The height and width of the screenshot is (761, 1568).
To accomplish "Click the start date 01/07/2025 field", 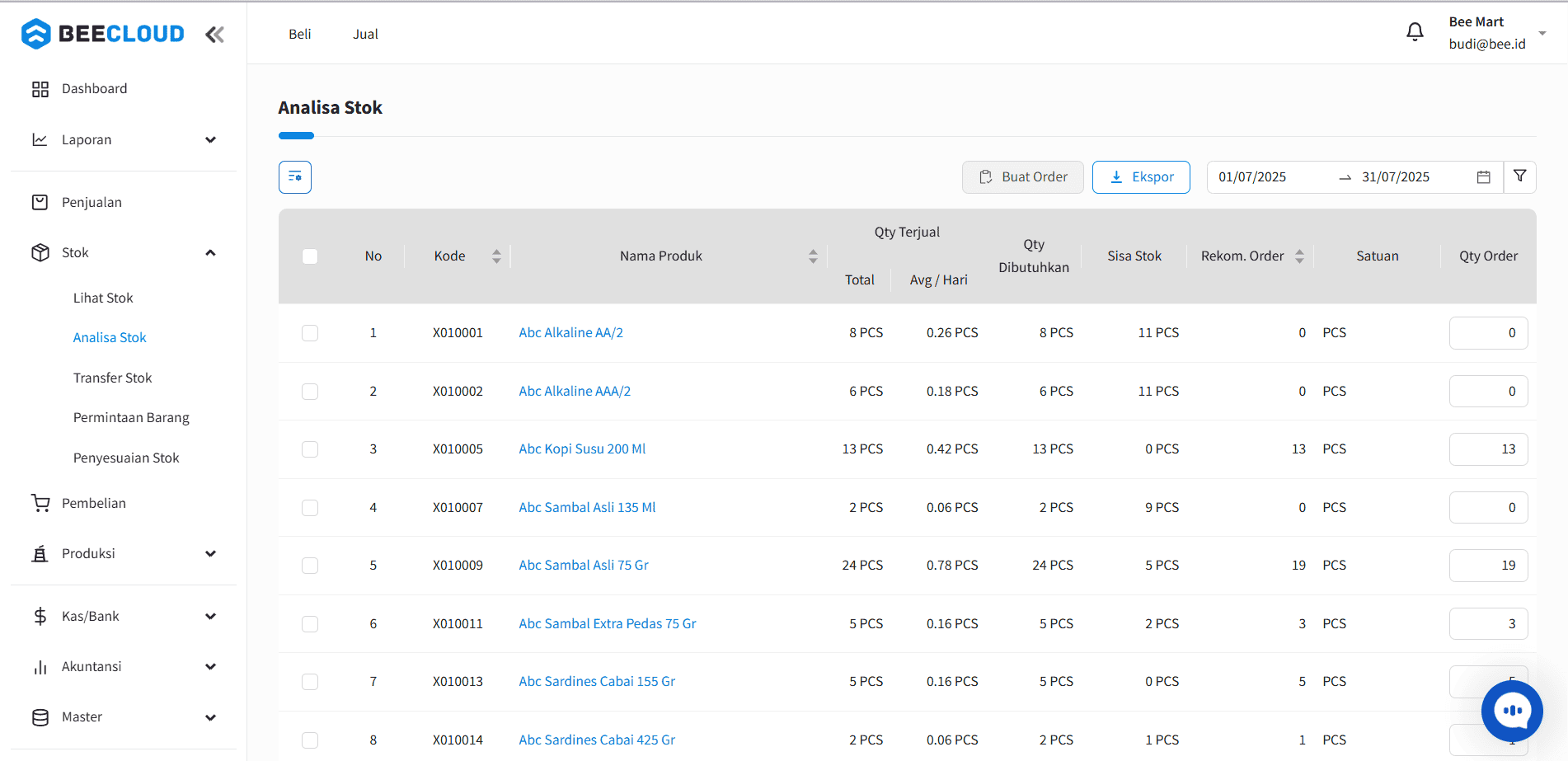I will pos(1252,177).
